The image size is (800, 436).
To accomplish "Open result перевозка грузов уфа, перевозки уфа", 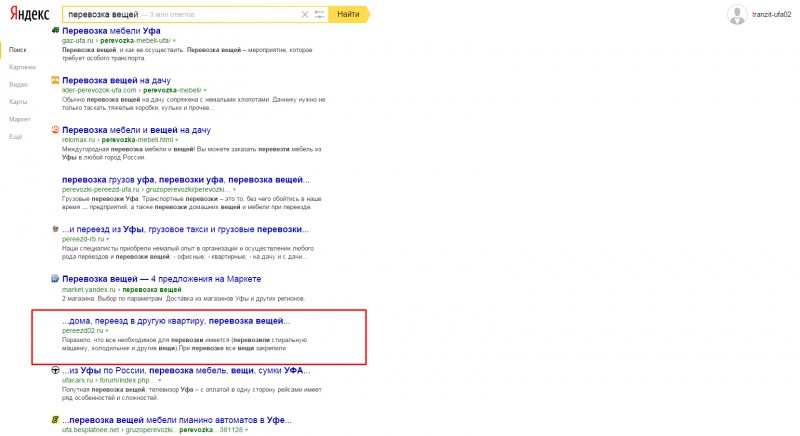I will click(186, 179).
